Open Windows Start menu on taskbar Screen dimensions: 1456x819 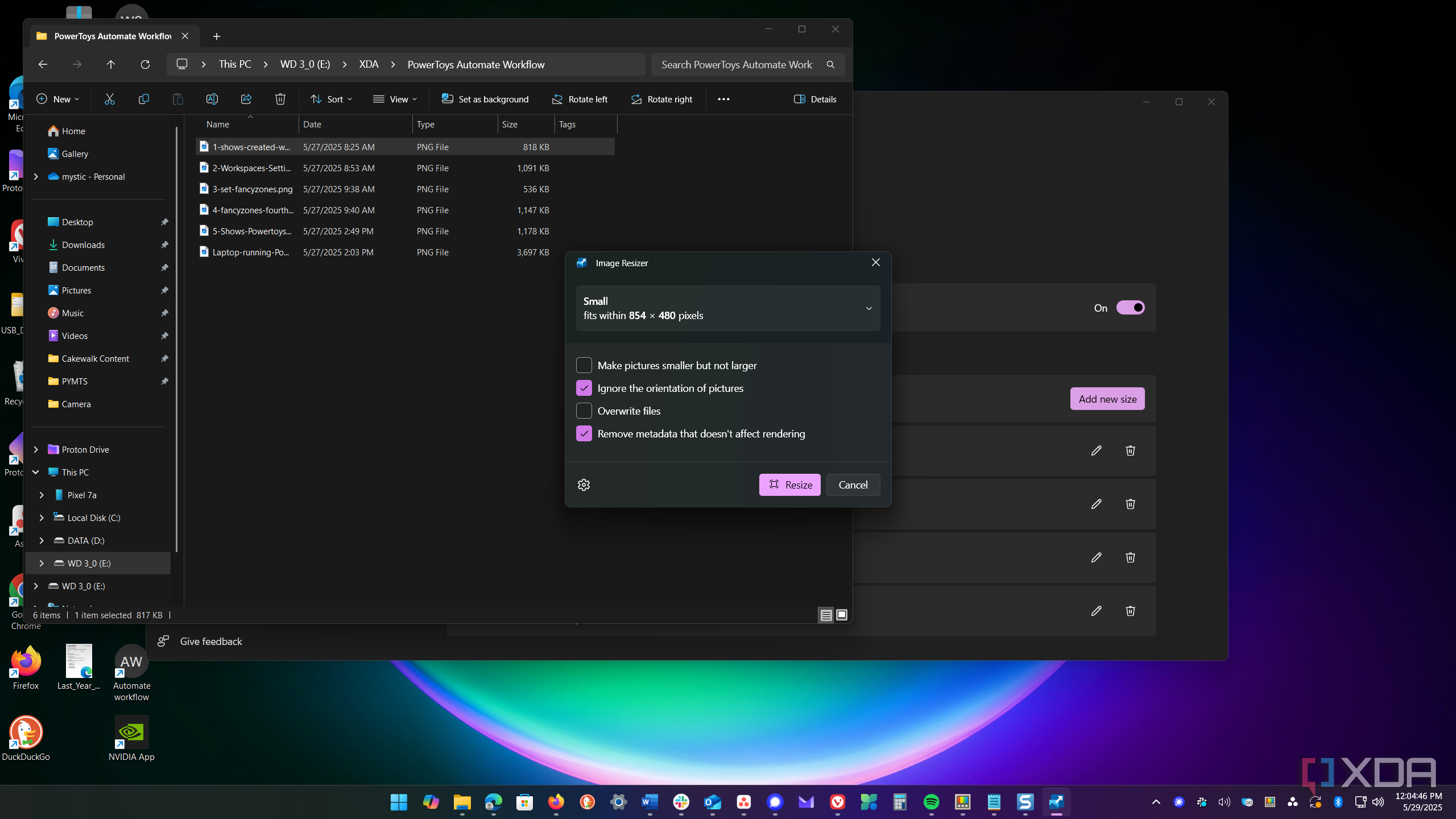point(399,802)
